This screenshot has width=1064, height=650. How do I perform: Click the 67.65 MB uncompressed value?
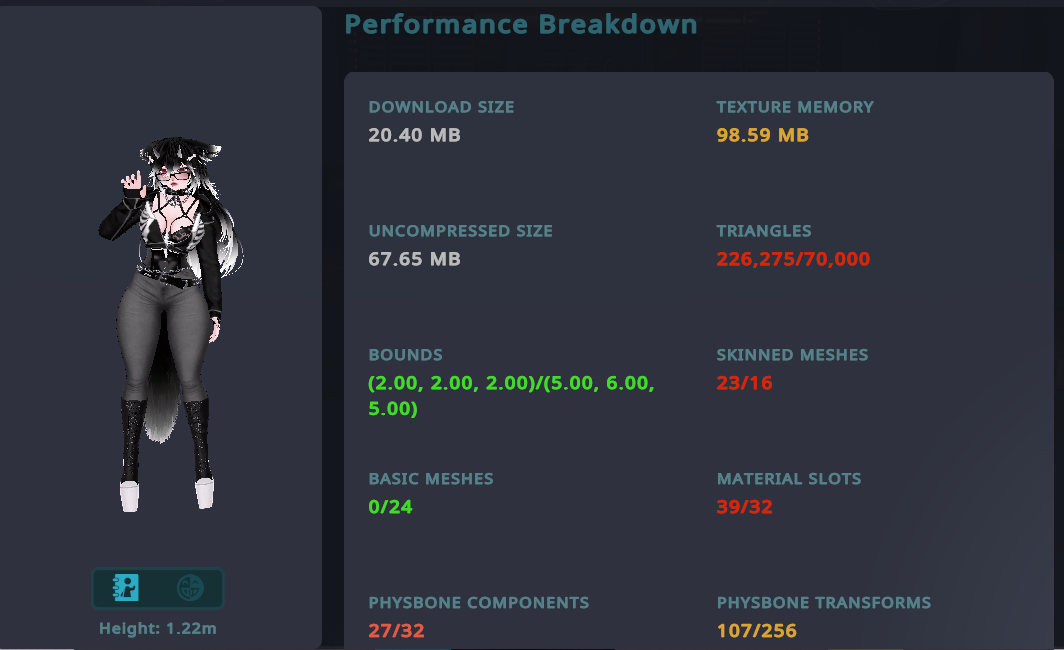pyautogui.click(x=414, y=259)
